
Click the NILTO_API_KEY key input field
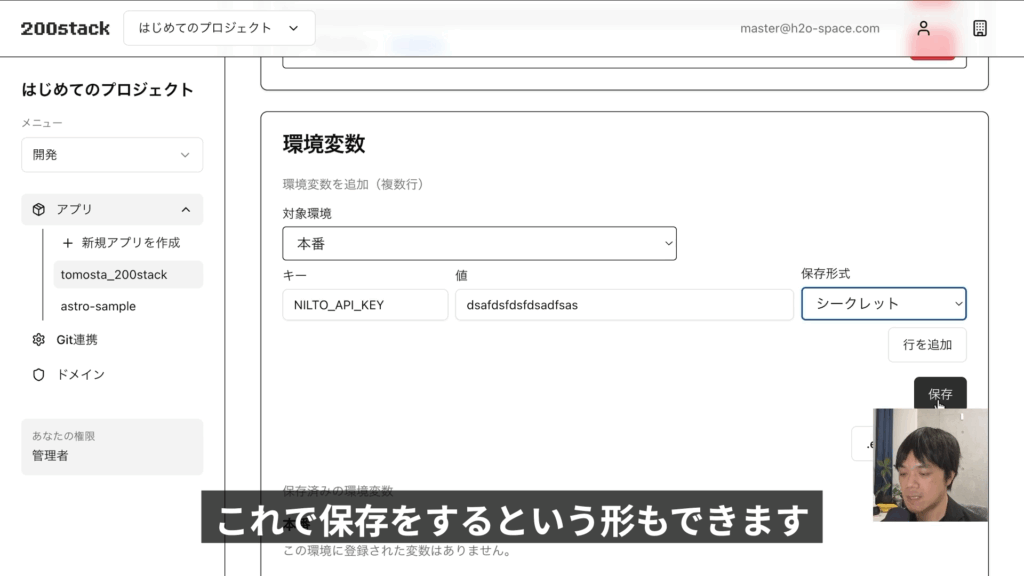coord(365,305)
